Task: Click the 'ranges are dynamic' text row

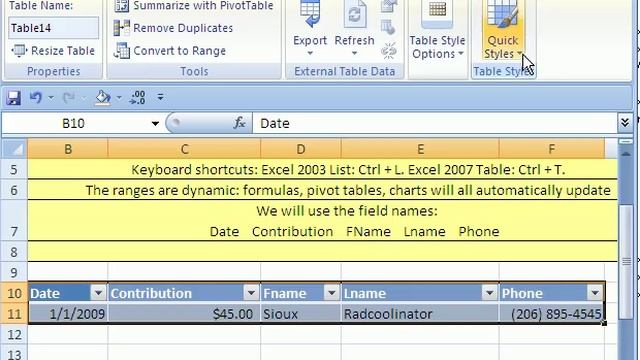Action: pos(348,190)
